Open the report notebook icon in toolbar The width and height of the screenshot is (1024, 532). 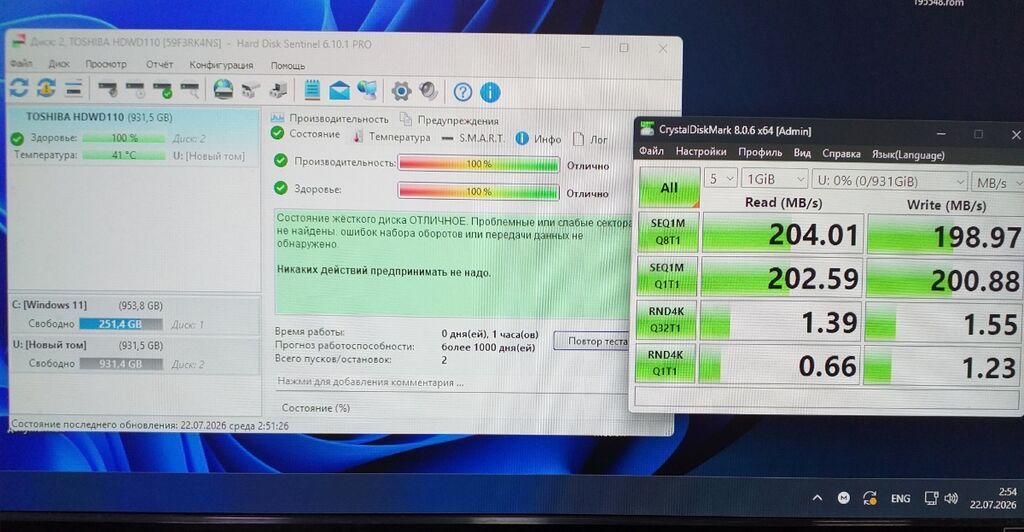point(312,90)
